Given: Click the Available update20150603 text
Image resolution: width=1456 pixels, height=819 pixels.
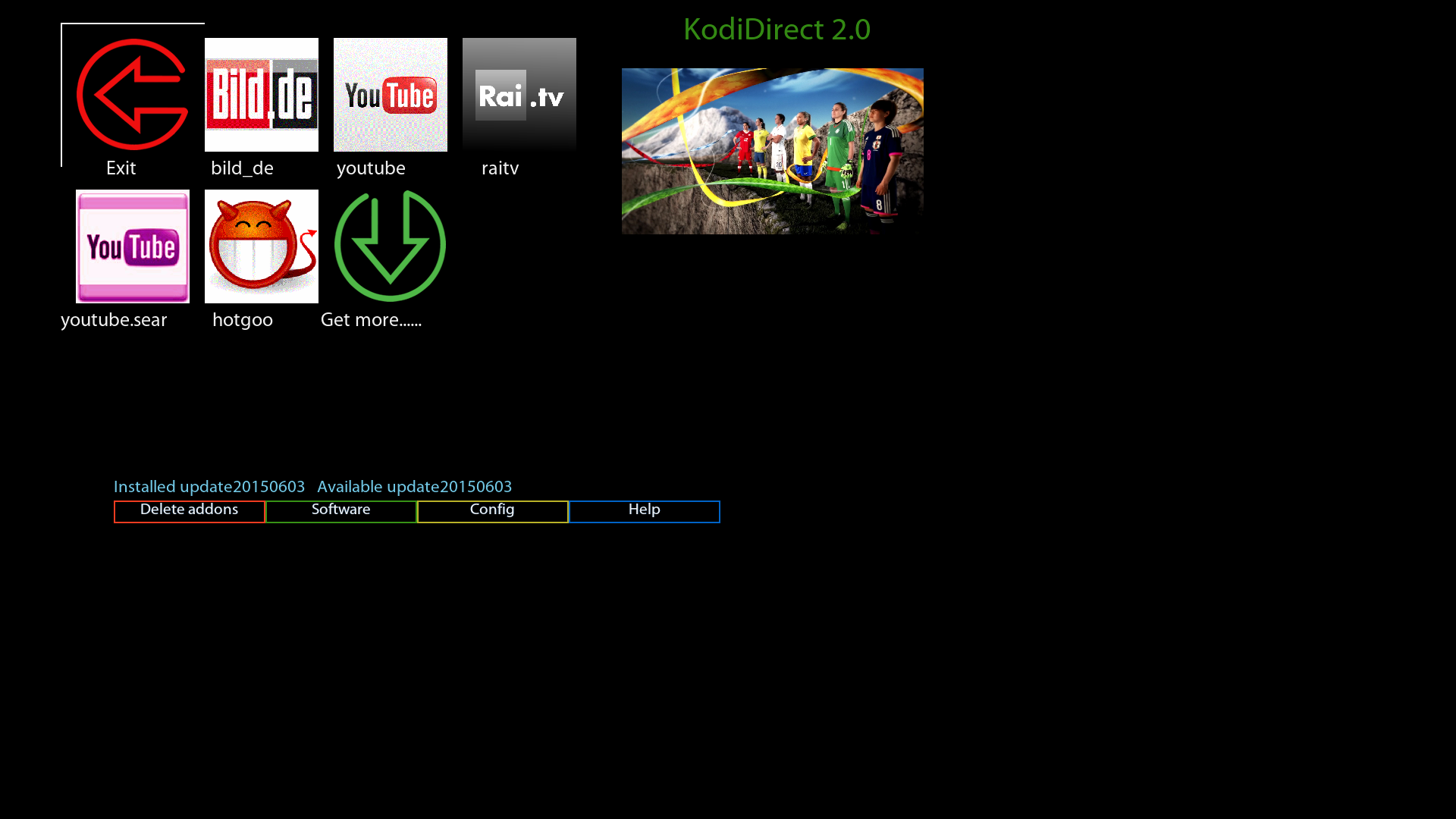Looking at the screenshot, I should (x=414, y=488).
